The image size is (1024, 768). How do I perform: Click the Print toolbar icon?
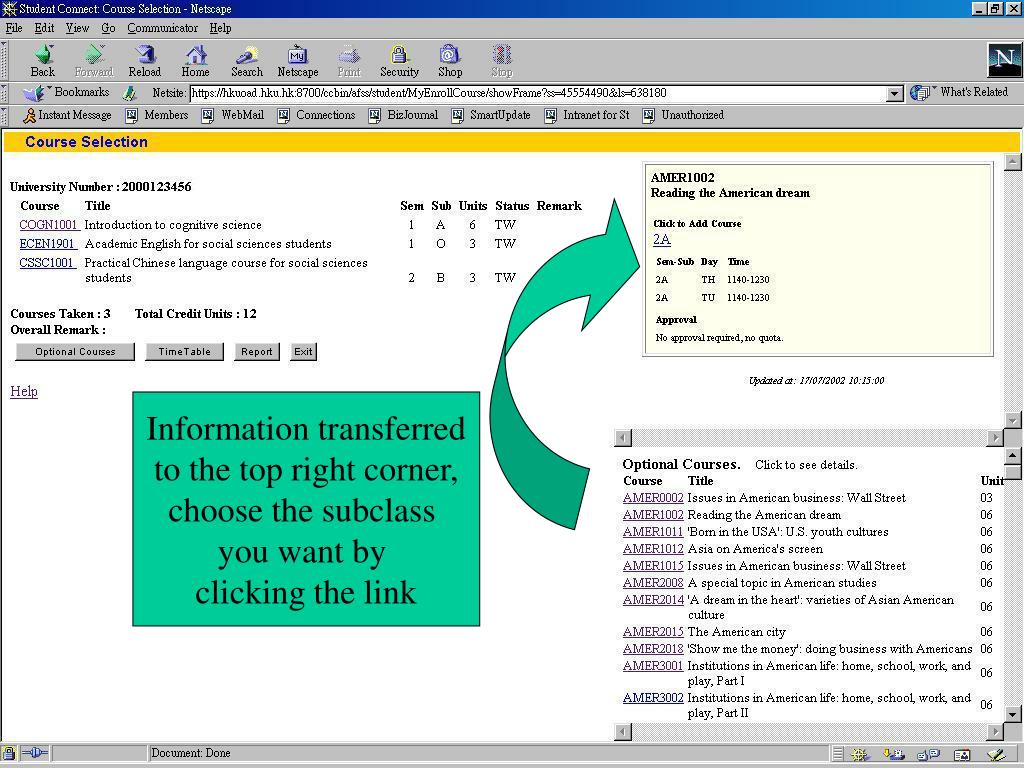pos(349,61)
